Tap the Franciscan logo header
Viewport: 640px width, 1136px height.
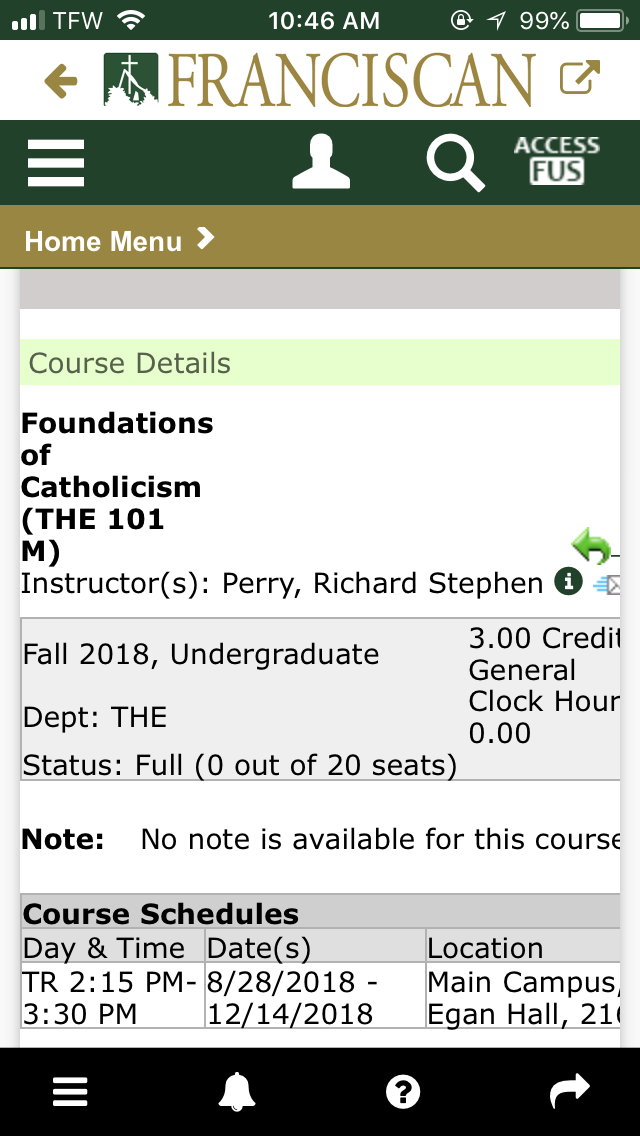(320, 81)
